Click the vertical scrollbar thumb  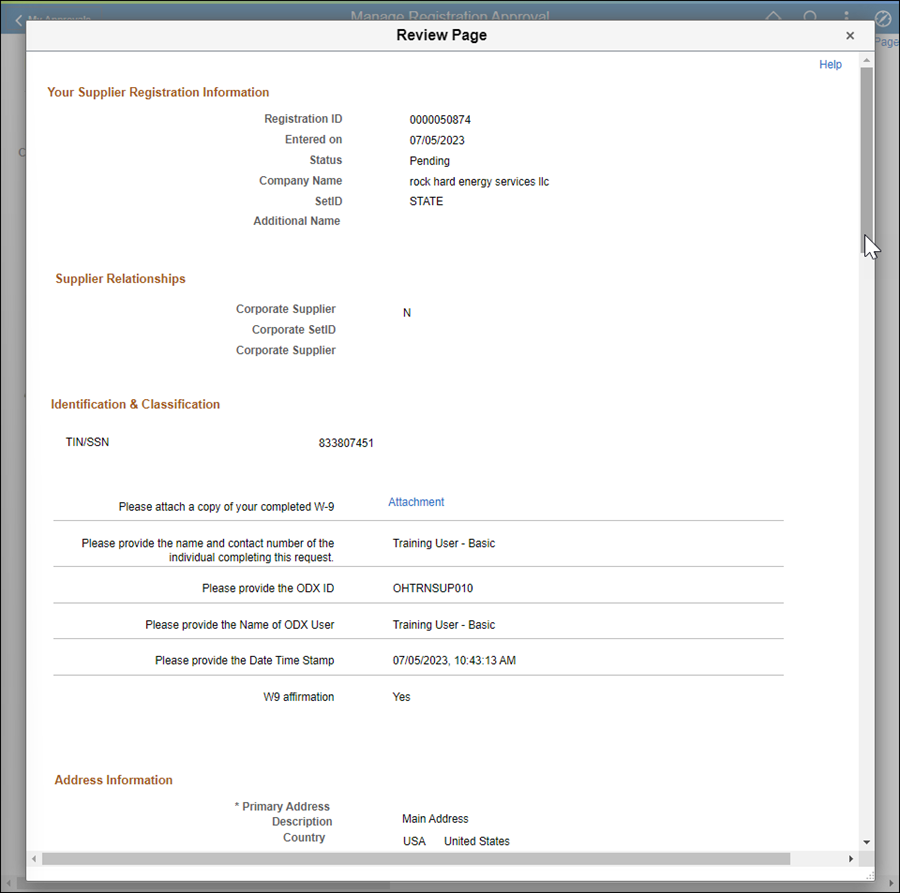867,161
